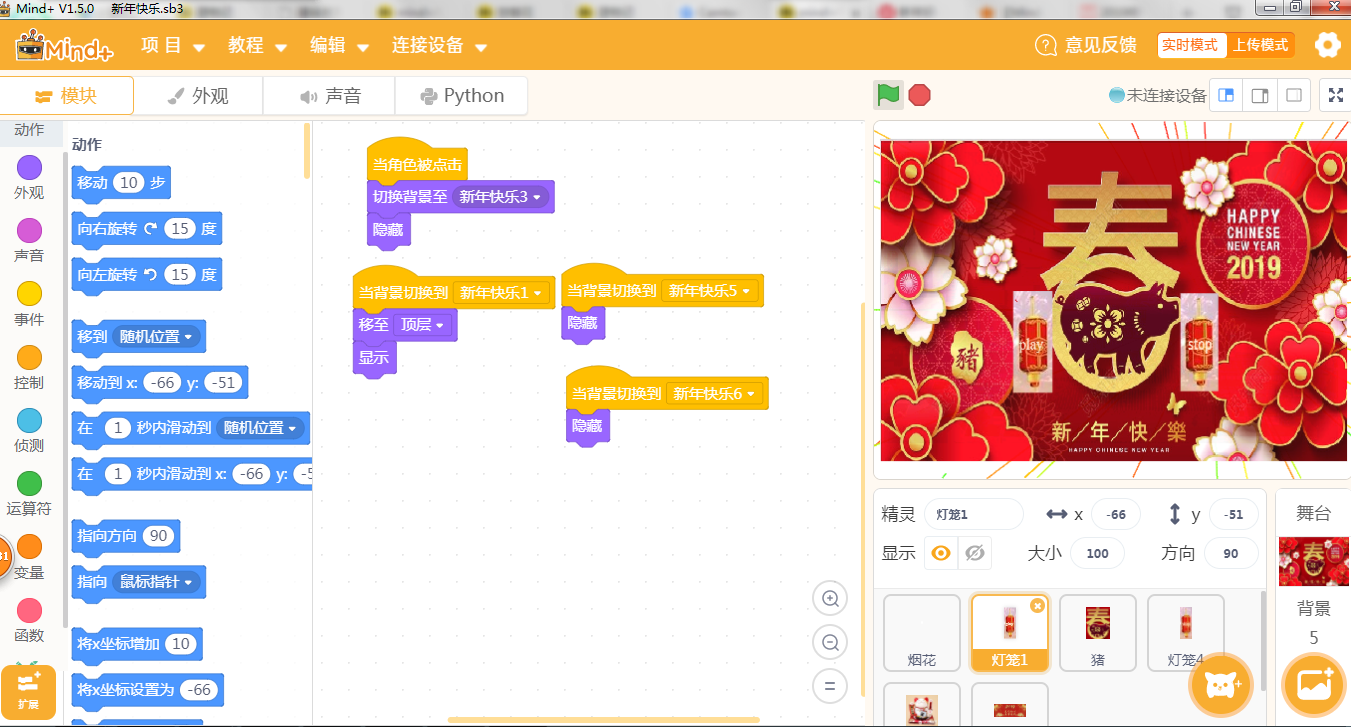
Task: Stop the project with red stop icon
Action: pyautogui.click(x=920, y=95)
